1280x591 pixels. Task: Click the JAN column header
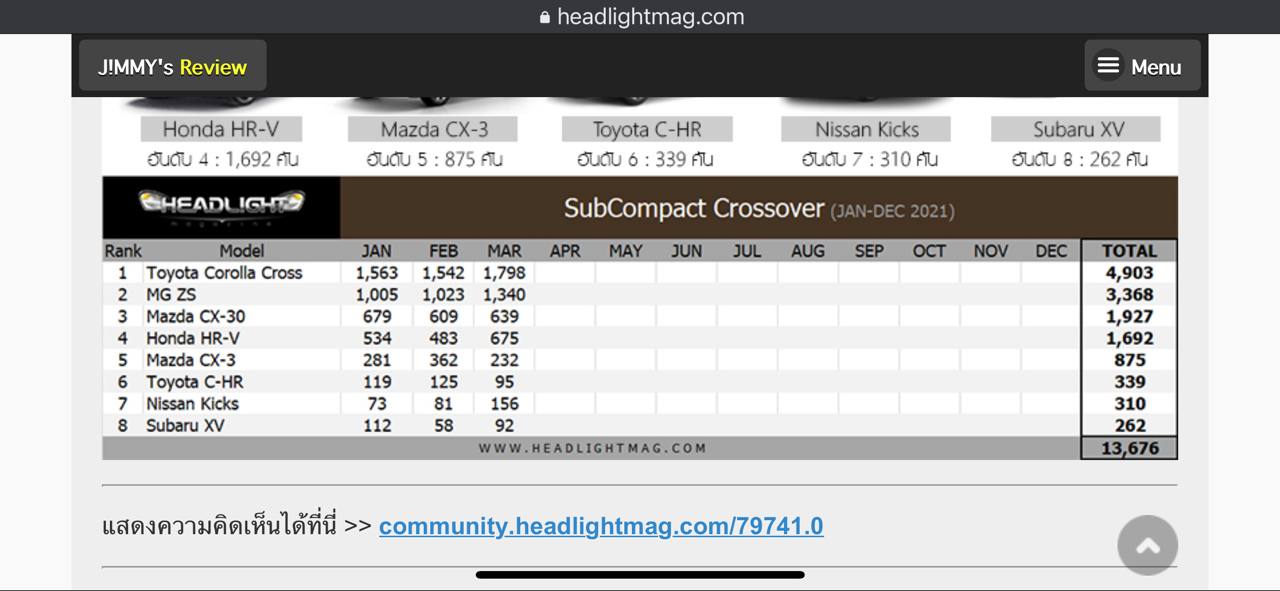[x=376, y=251]
